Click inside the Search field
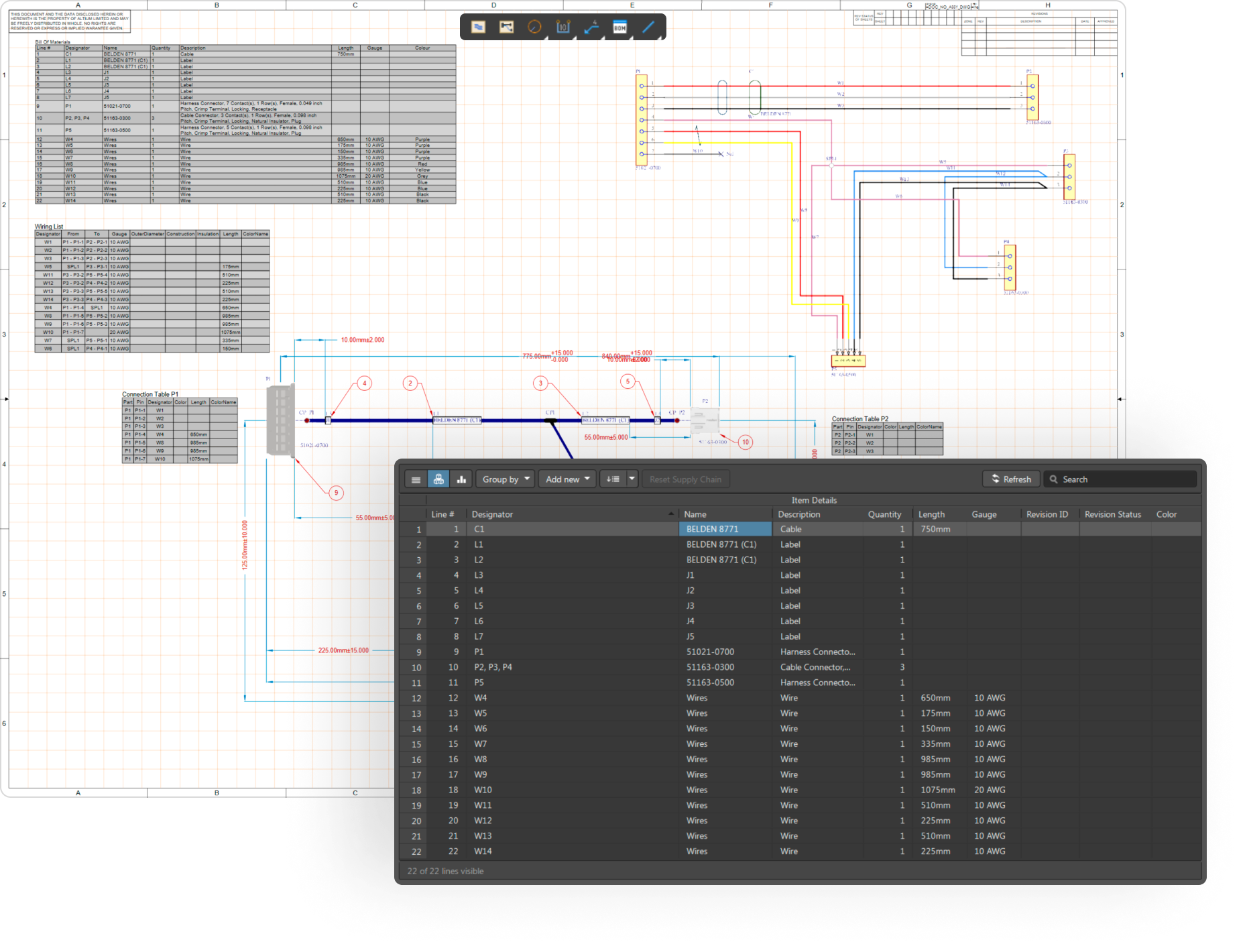 1120,479
